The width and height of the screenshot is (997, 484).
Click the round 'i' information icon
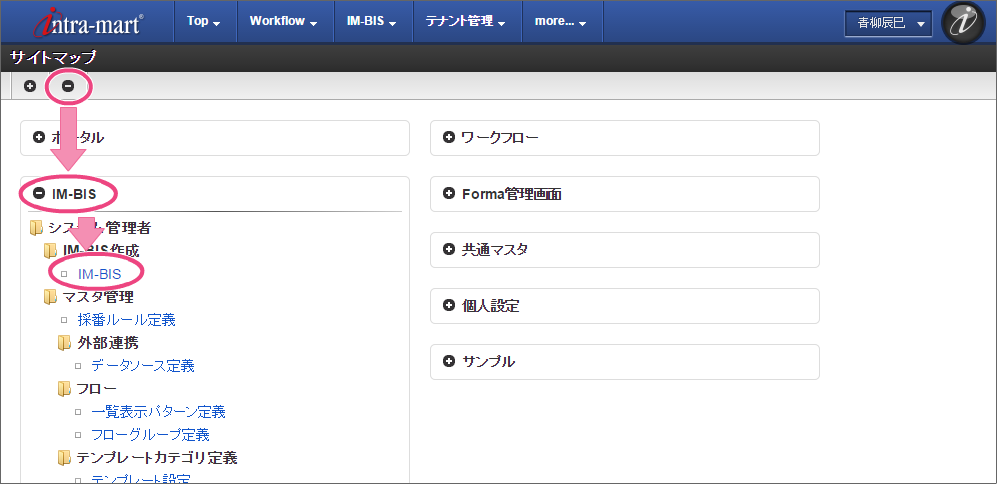pyautogui.click(x=964, y=23)
